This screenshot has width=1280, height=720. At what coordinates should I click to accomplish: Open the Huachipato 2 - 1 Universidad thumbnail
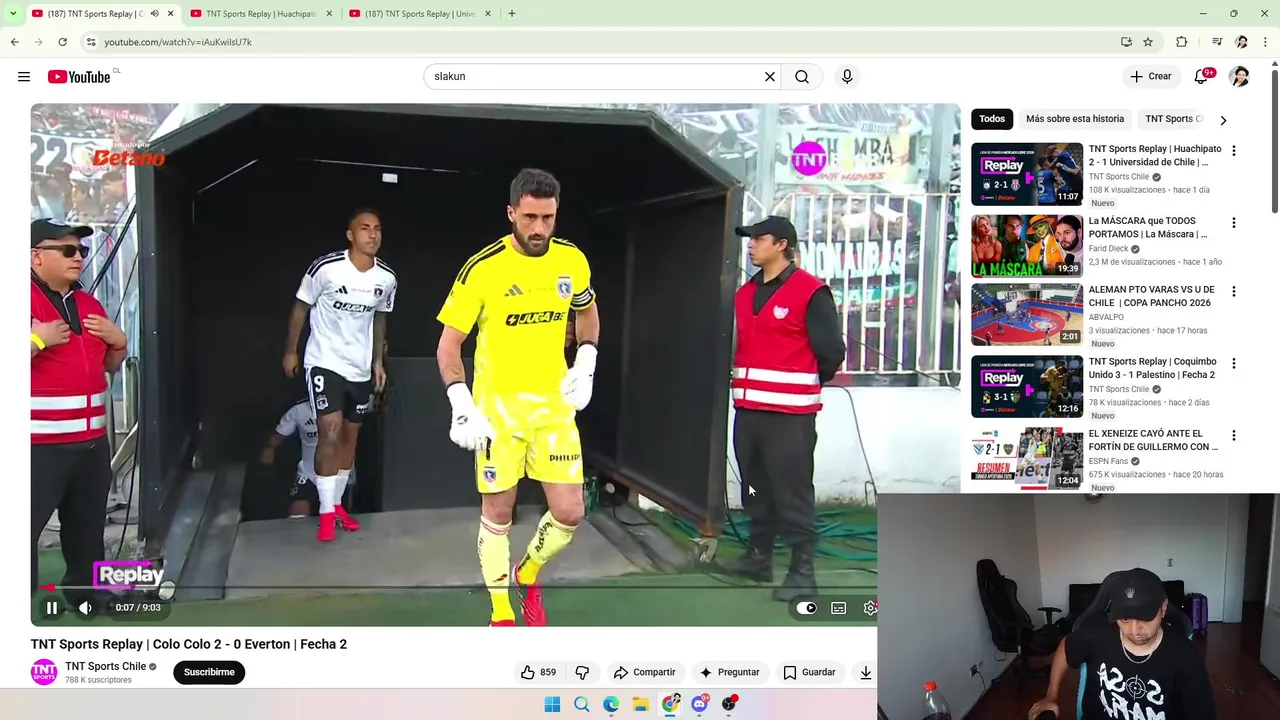pyautogui.click(x=1027, y=174)
